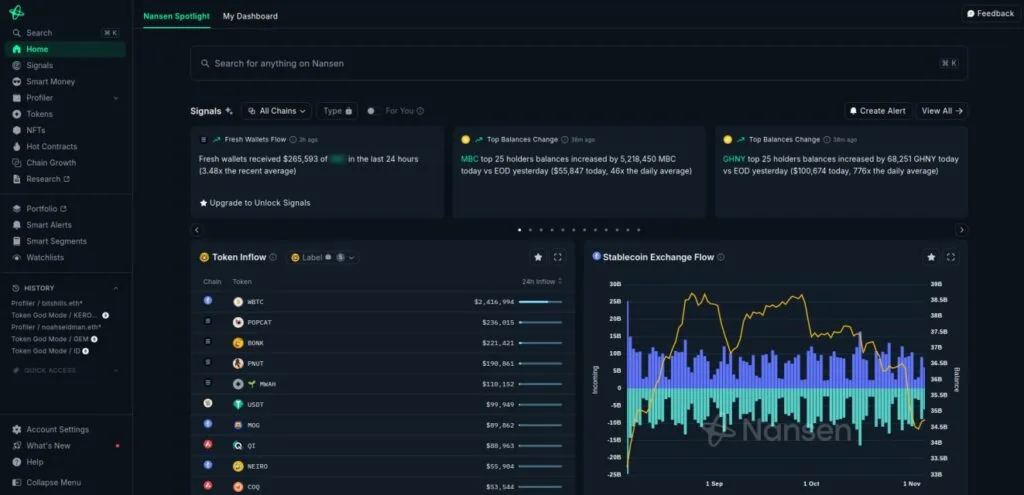The width and height of the screenshot is (1024, 495).
Task: Expand the Profiler menu chevron
Action: (x=116, y=98)
